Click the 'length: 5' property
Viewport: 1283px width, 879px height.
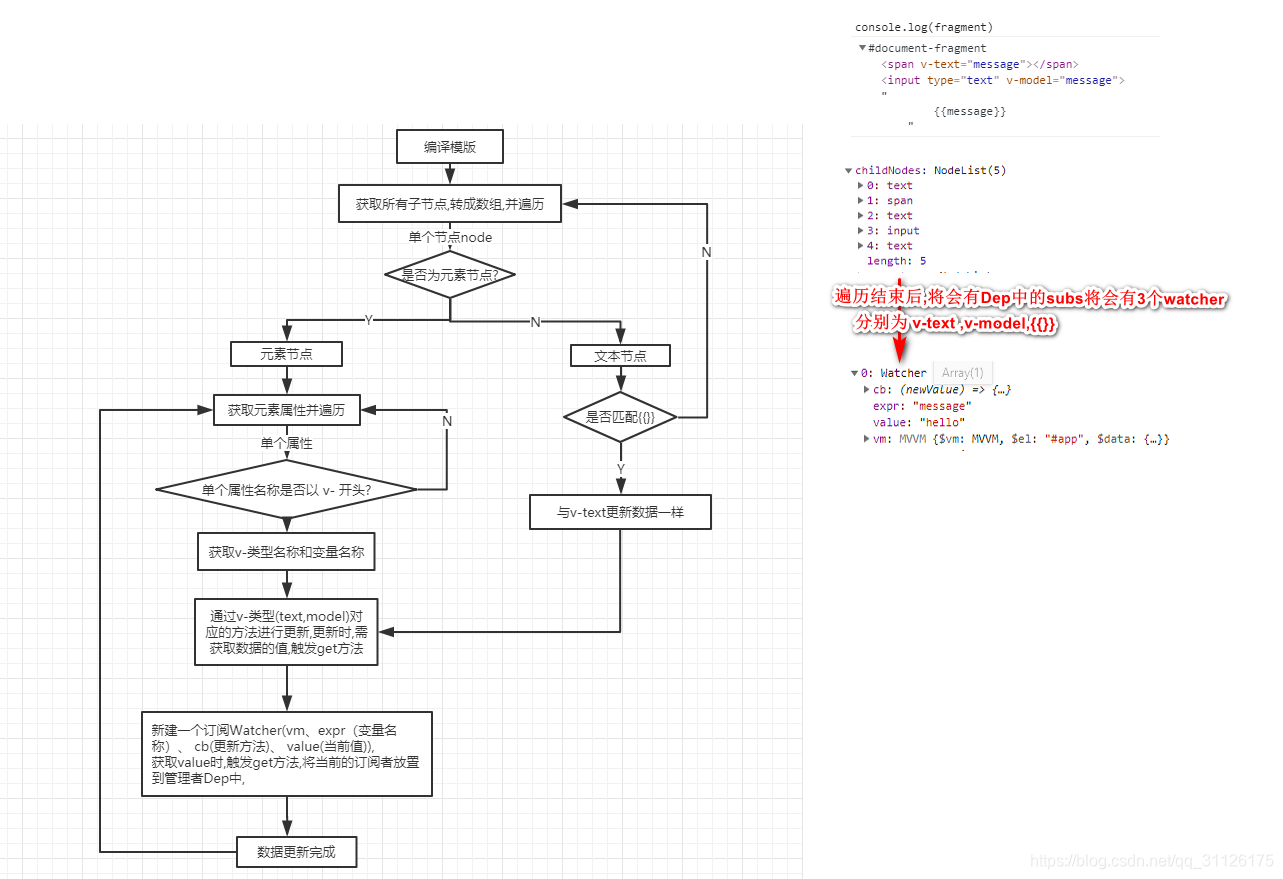pyautogui.click(x=896, y=261)
